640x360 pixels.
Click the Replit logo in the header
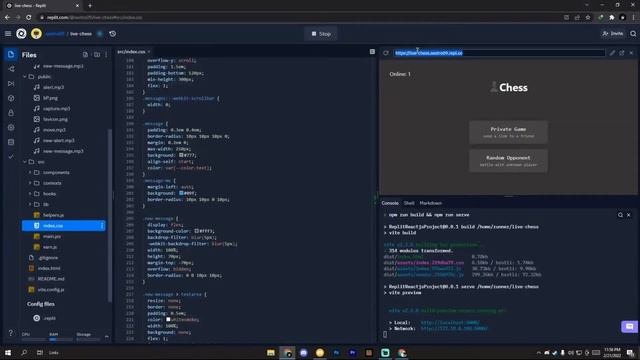[21, 33]
